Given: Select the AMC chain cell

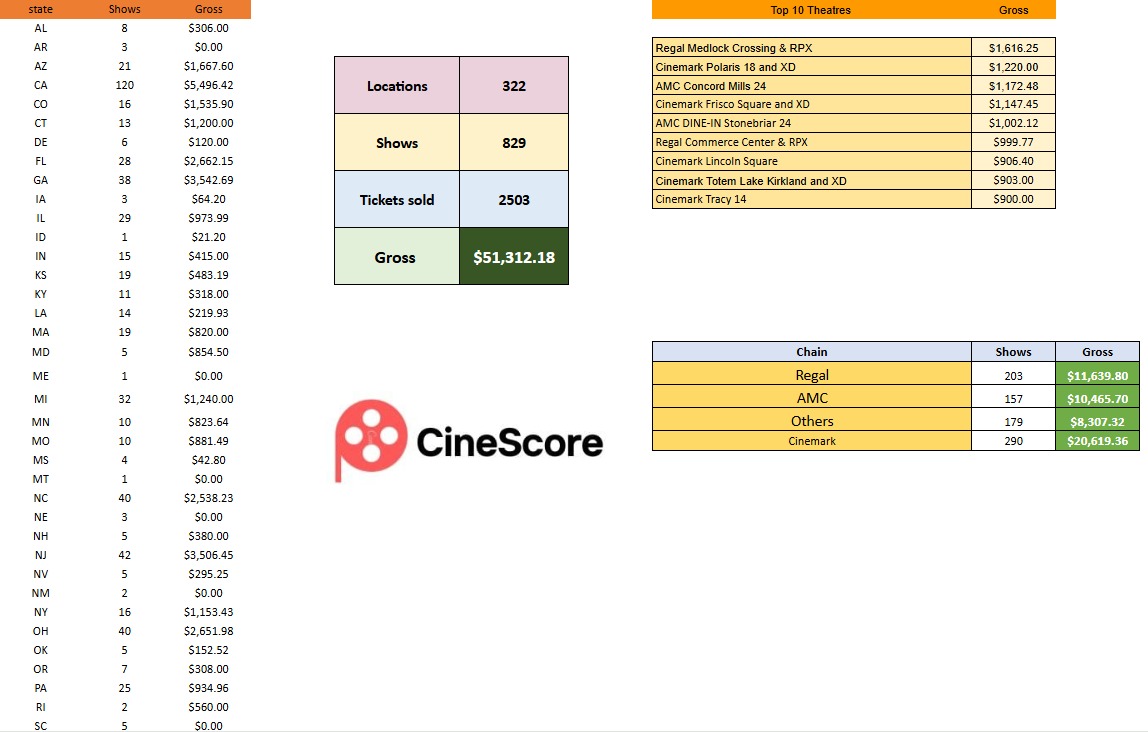Looking at the screenshot, I should pyautogui.click(x=811, y=397).
